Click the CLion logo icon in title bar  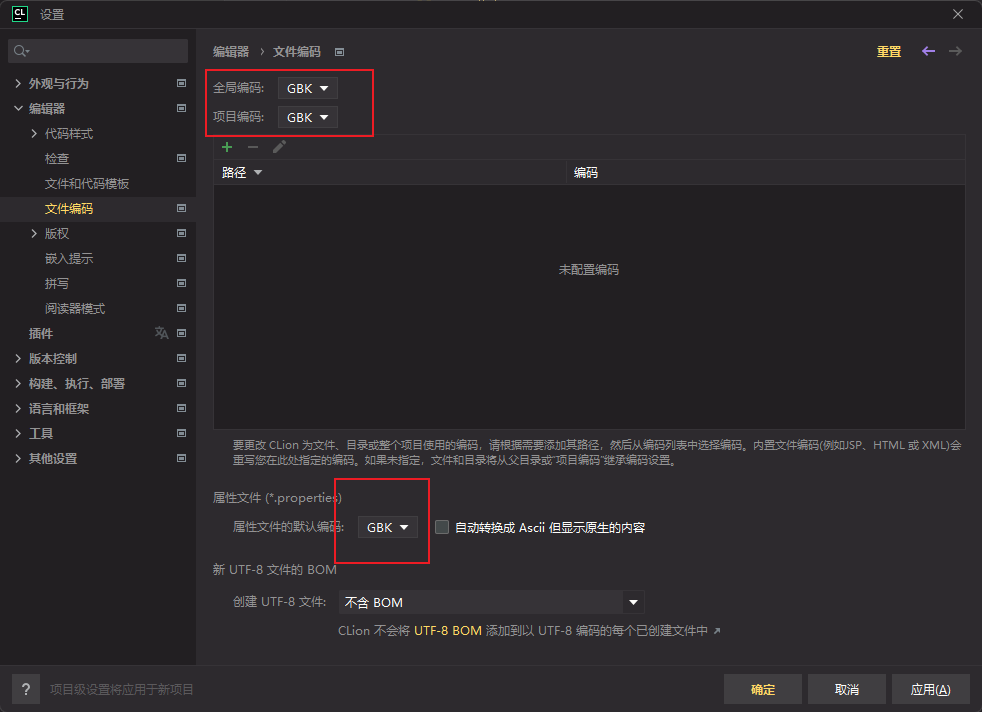point(20,14)
